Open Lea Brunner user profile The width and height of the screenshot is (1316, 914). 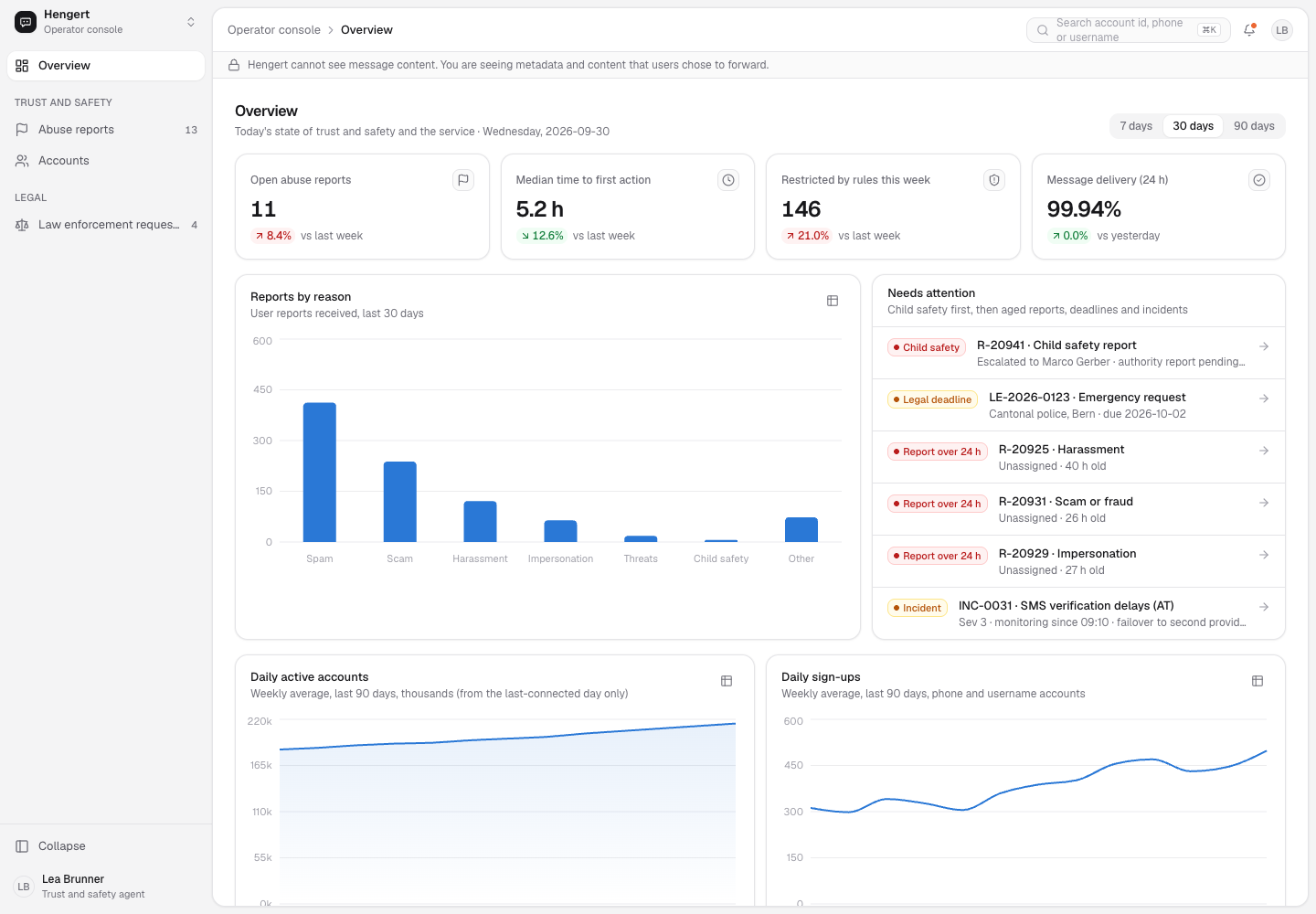point(106,887)
